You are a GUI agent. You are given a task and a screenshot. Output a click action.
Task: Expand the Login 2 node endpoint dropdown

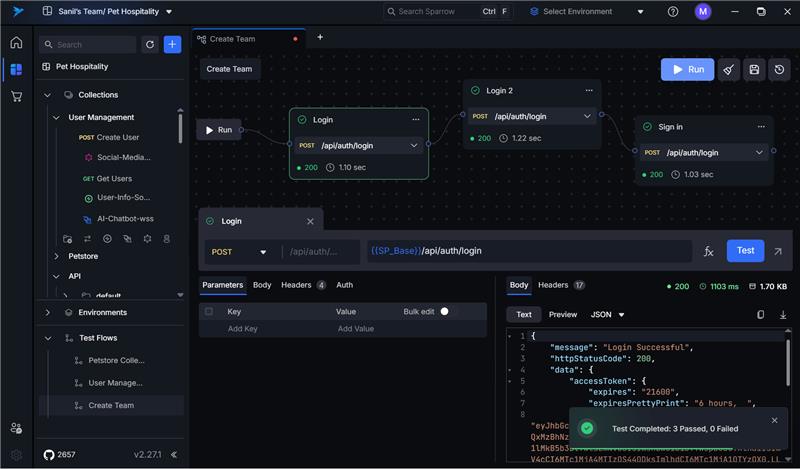[587, 116]
